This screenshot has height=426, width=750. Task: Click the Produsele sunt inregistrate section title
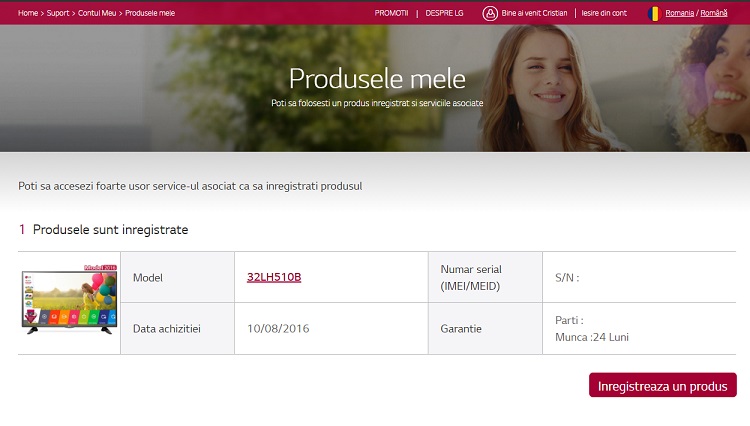tap(110, 230)
